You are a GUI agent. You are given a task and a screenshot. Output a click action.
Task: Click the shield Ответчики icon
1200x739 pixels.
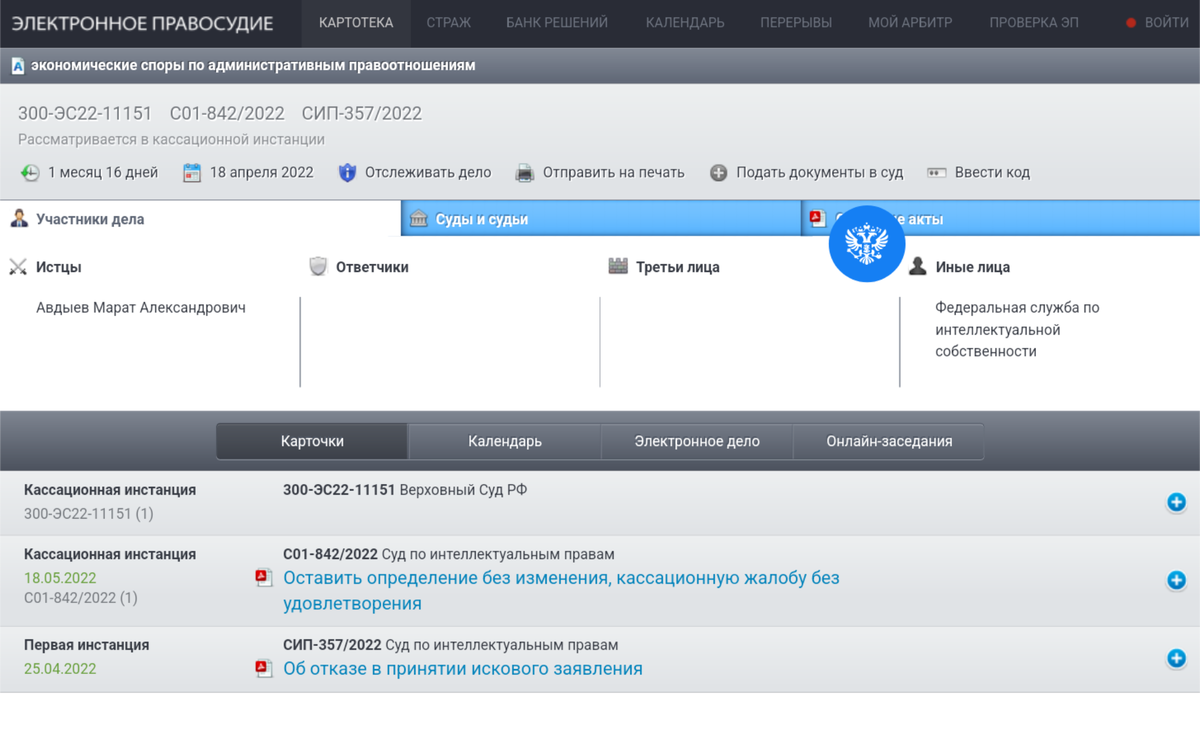[318, 267]
